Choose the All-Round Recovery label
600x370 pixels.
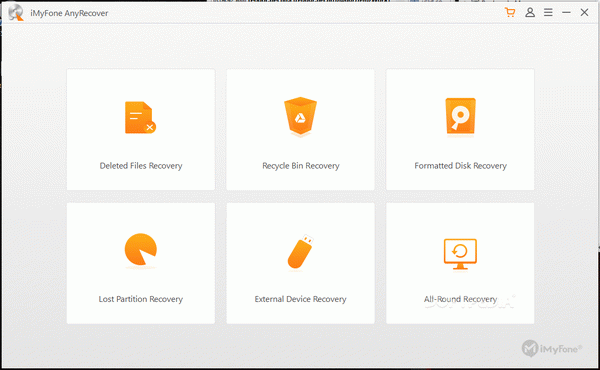pyautogui.click(x=460, y=299)
